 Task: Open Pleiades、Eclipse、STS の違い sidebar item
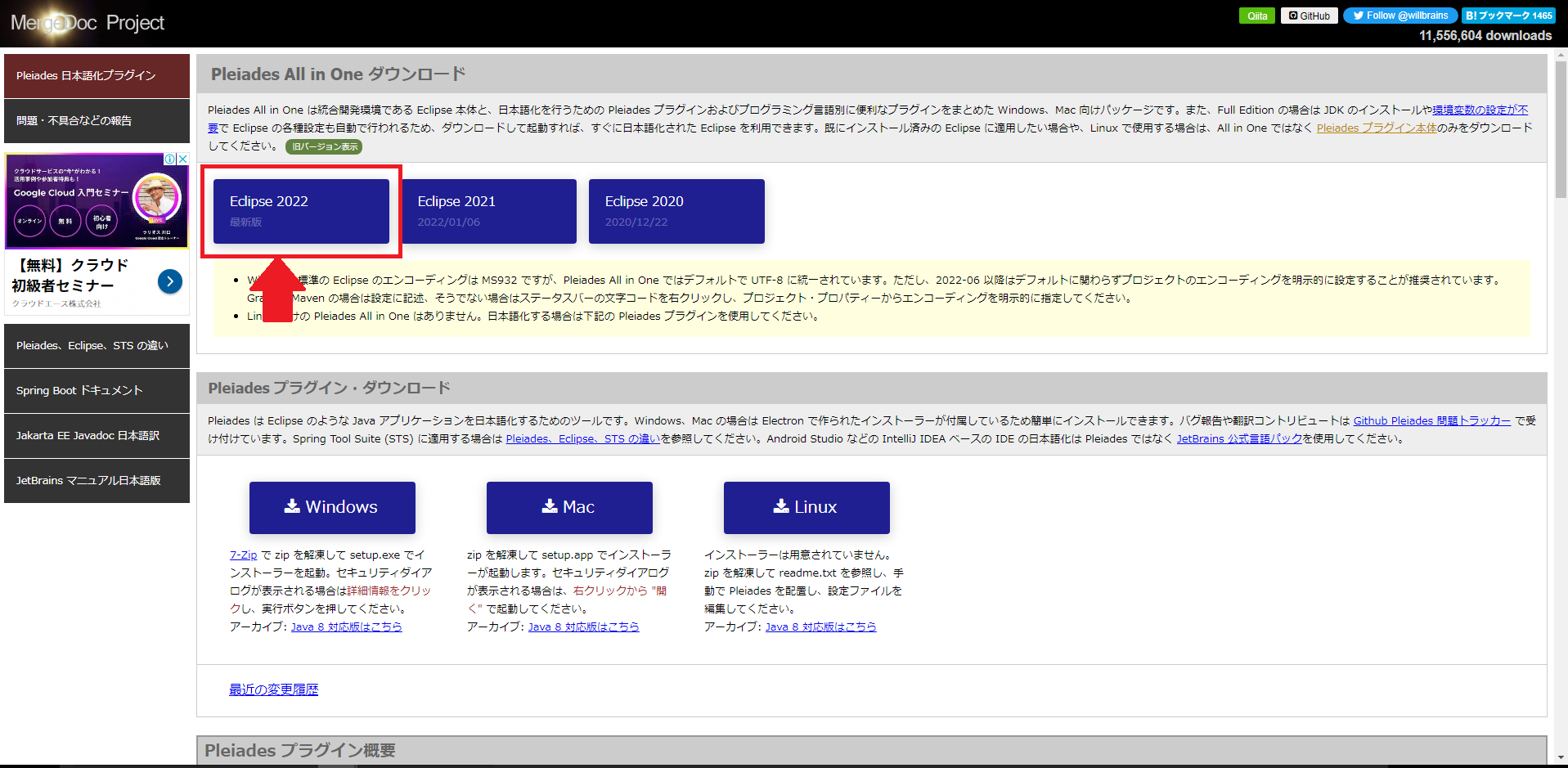click(97, 345)
